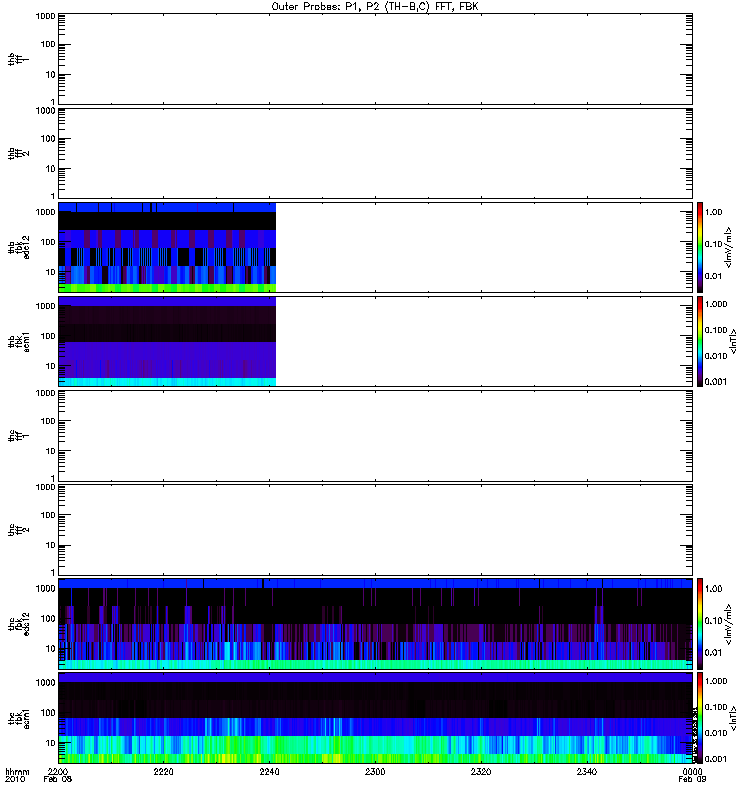Click the thc fbk scm1 spectrogram
This screenshot has width=750, height=800.
coord(375,718)
